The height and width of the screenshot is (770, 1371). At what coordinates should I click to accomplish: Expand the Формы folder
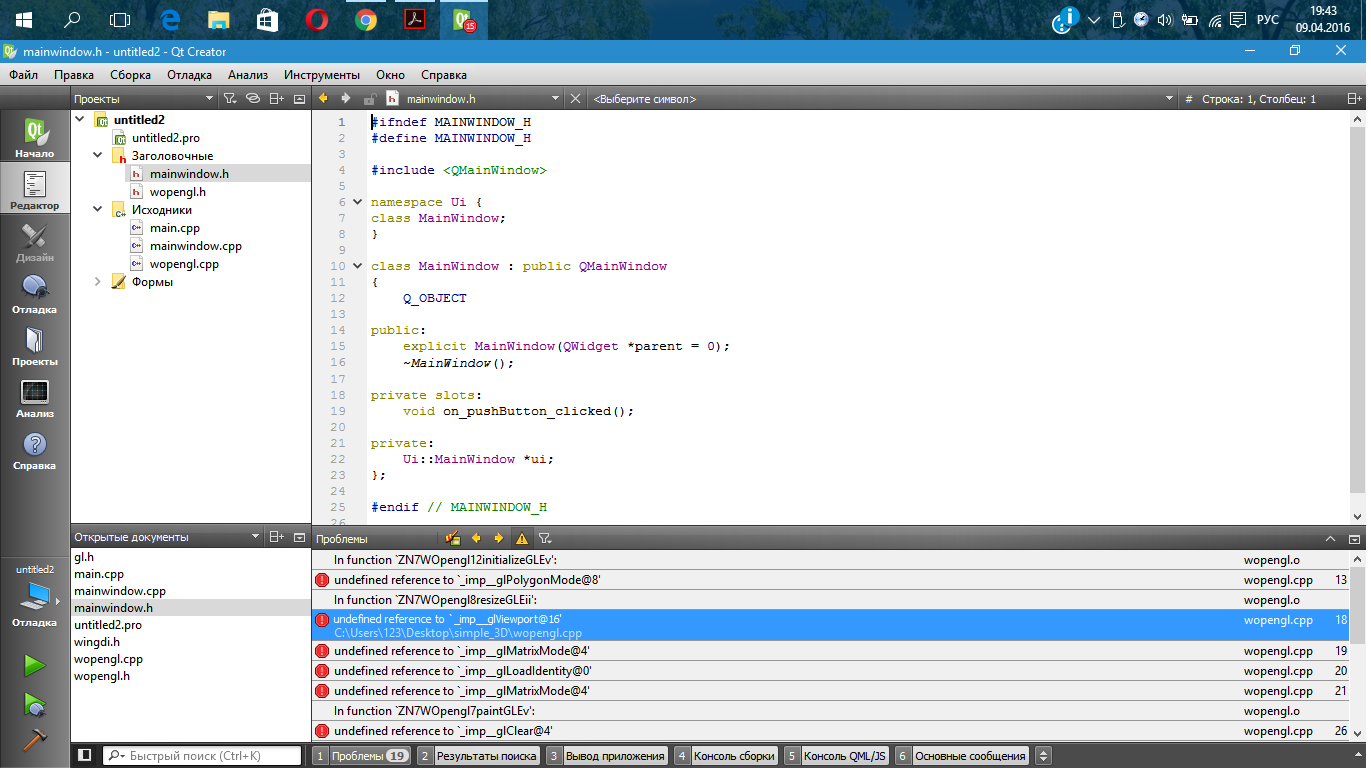coord(98,282)
